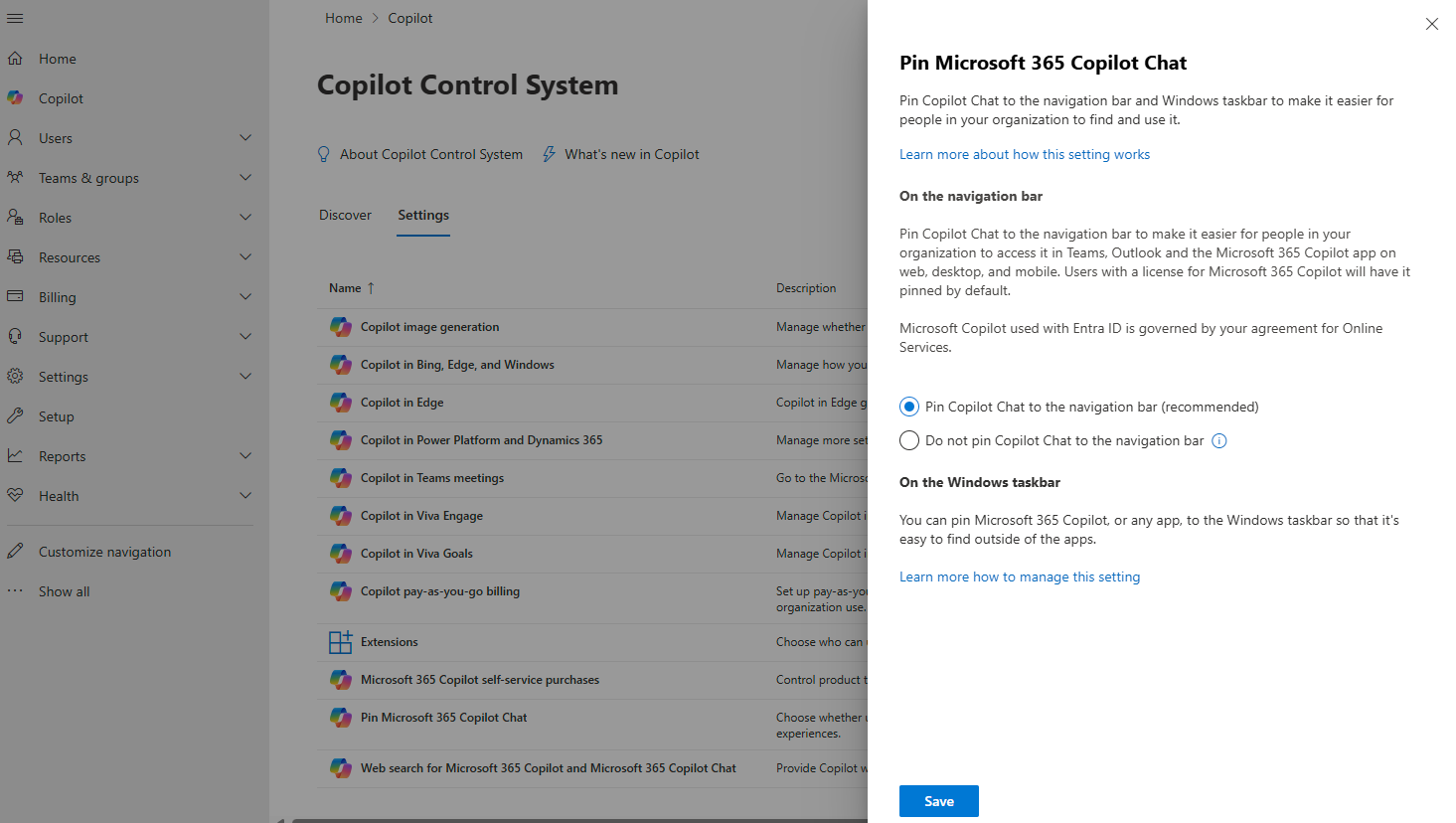
Task: Click the Save button
Action: (939, 801)
